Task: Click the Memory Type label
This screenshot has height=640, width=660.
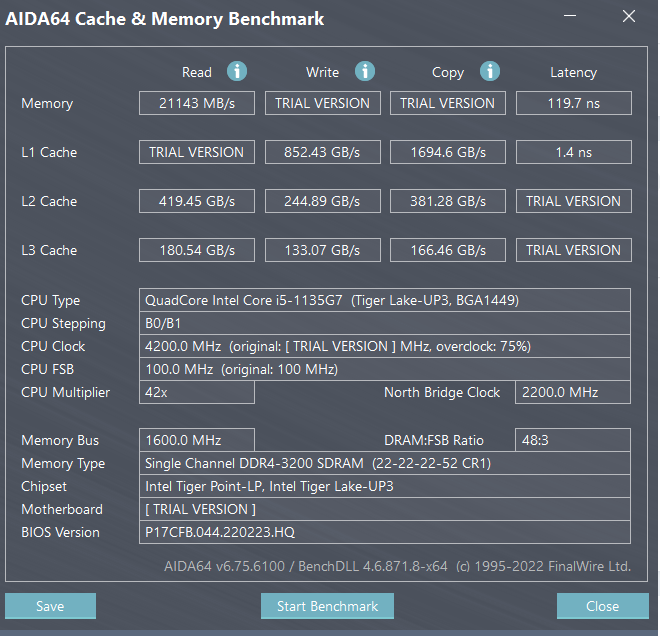Action: point(63,464)
